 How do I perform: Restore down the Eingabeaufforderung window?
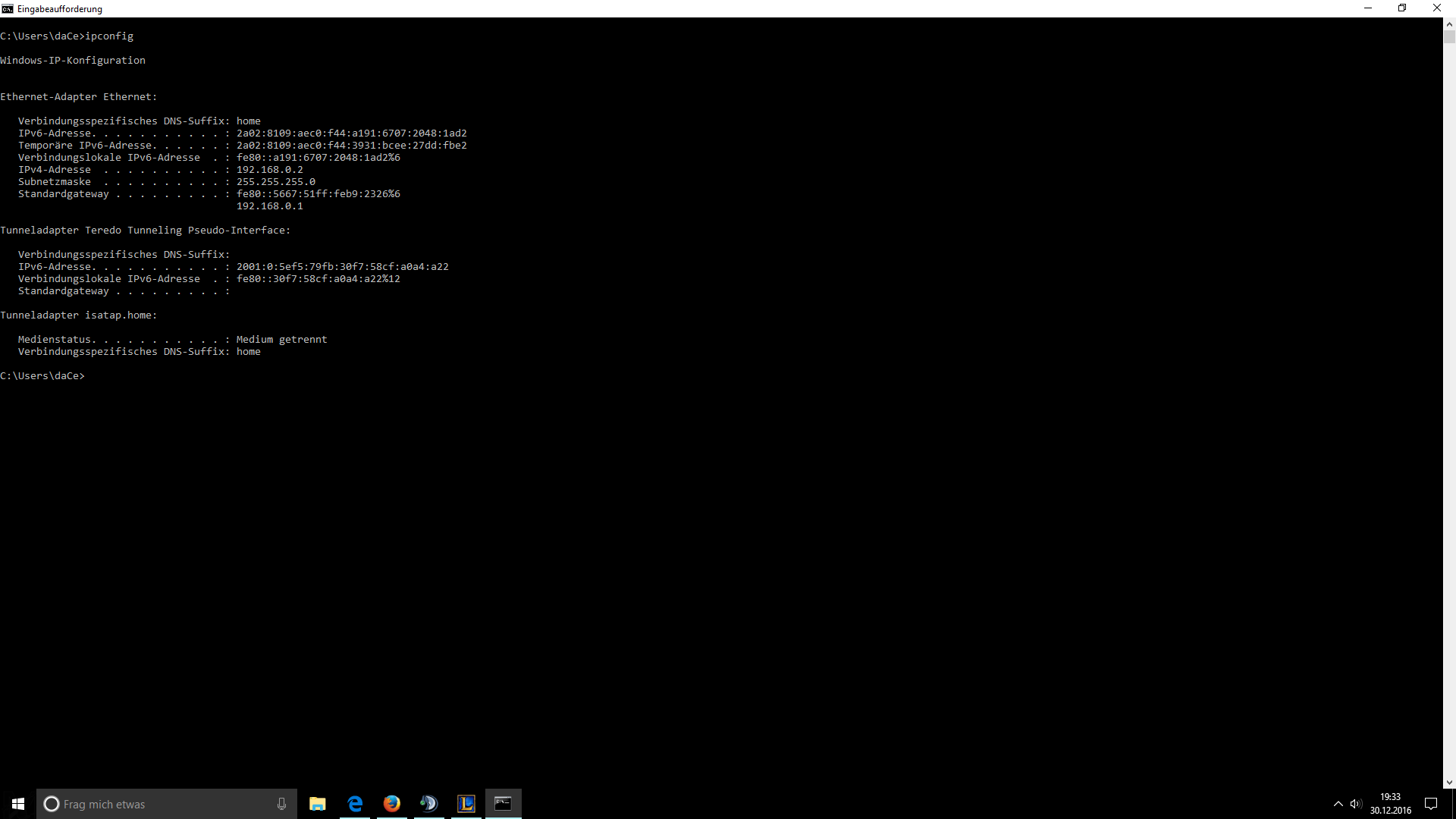[1402, 8]
